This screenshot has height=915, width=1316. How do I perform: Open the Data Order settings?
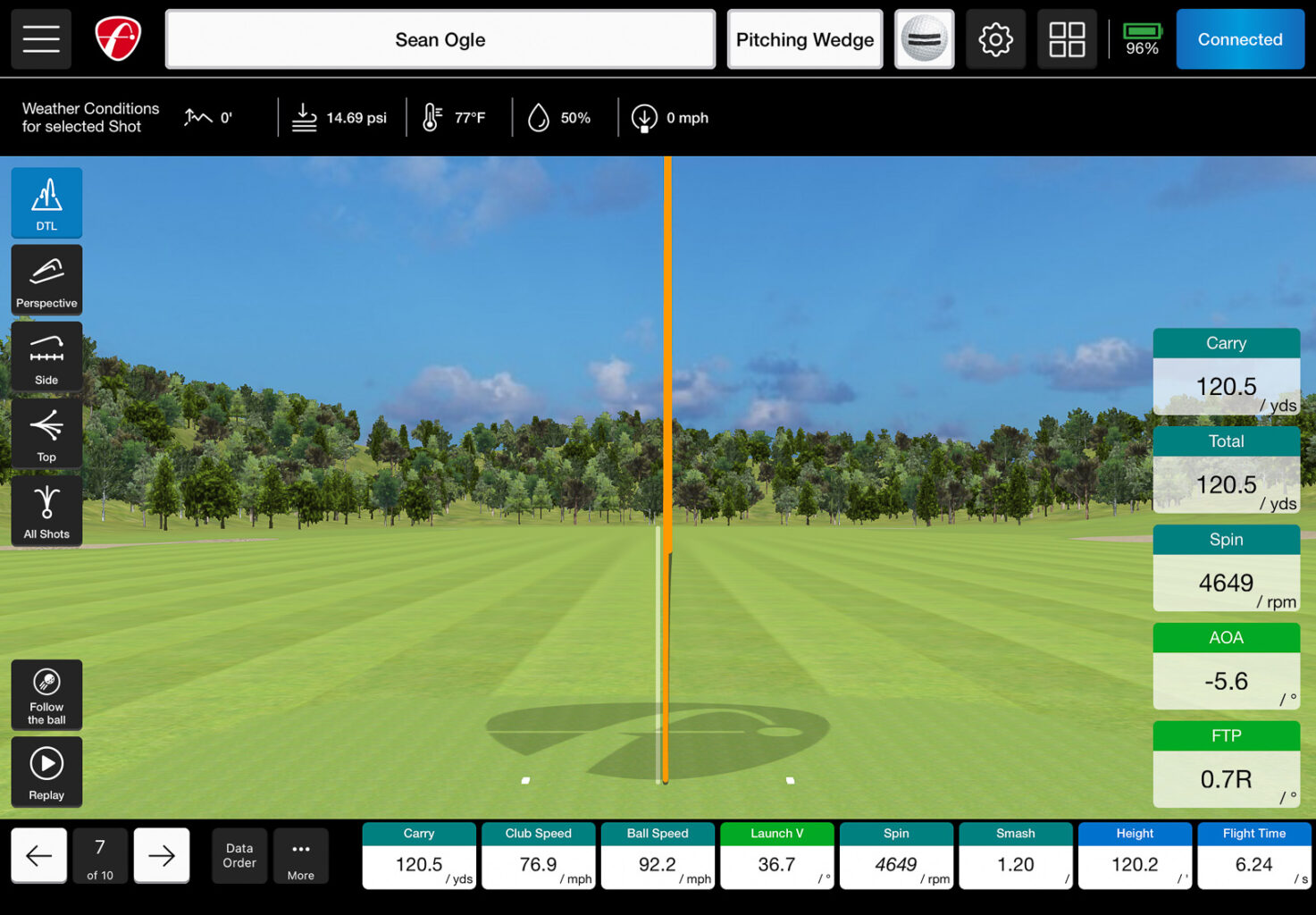pyautogui.click(x=239, y=855)
